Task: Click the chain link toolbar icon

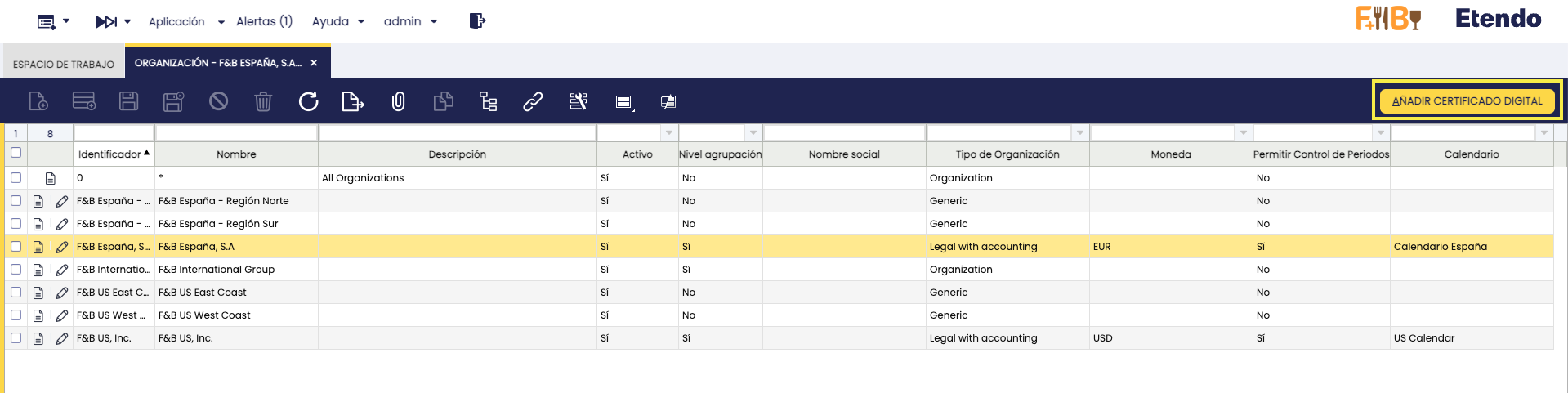Action: 533,101
